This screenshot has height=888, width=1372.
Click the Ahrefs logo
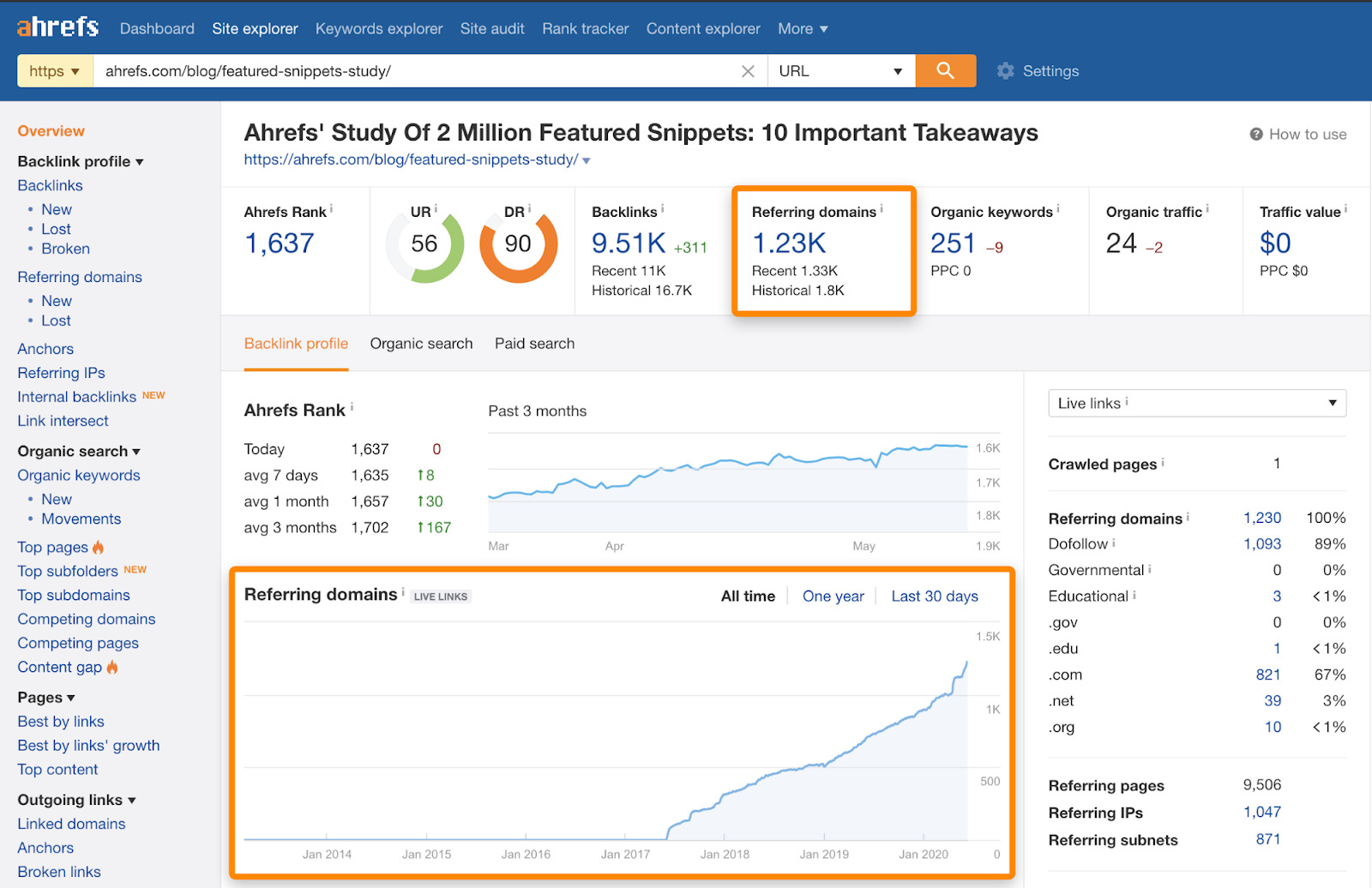(x=57, y=27)
